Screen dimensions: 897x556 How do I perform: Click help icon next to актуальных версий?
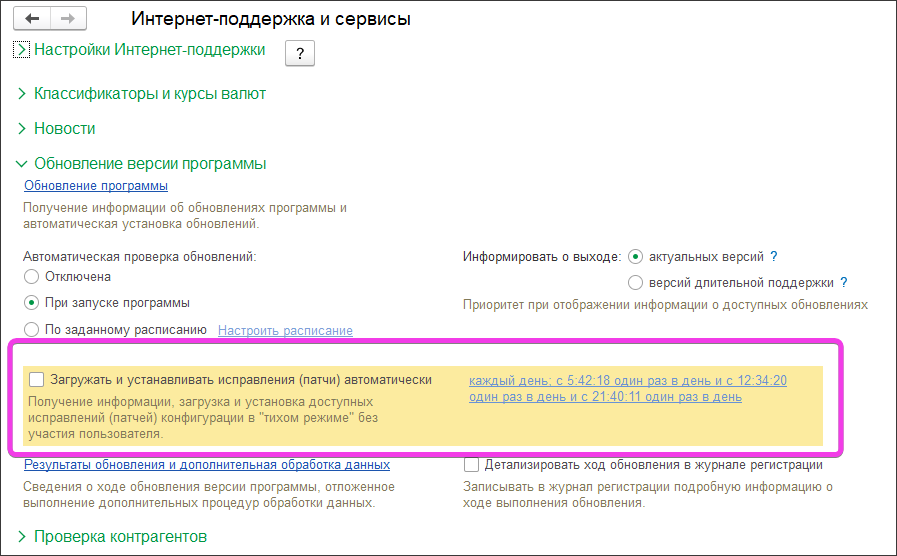[774, 257]
